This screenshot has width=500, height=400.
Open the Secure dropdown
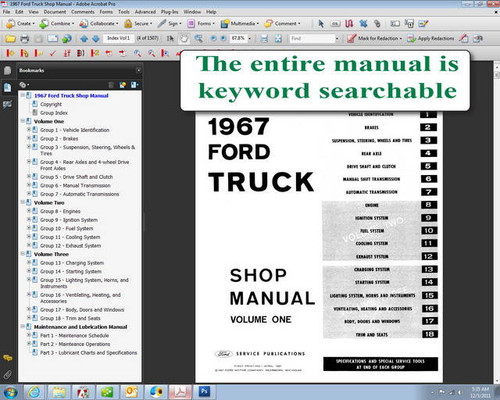point(138,24)
